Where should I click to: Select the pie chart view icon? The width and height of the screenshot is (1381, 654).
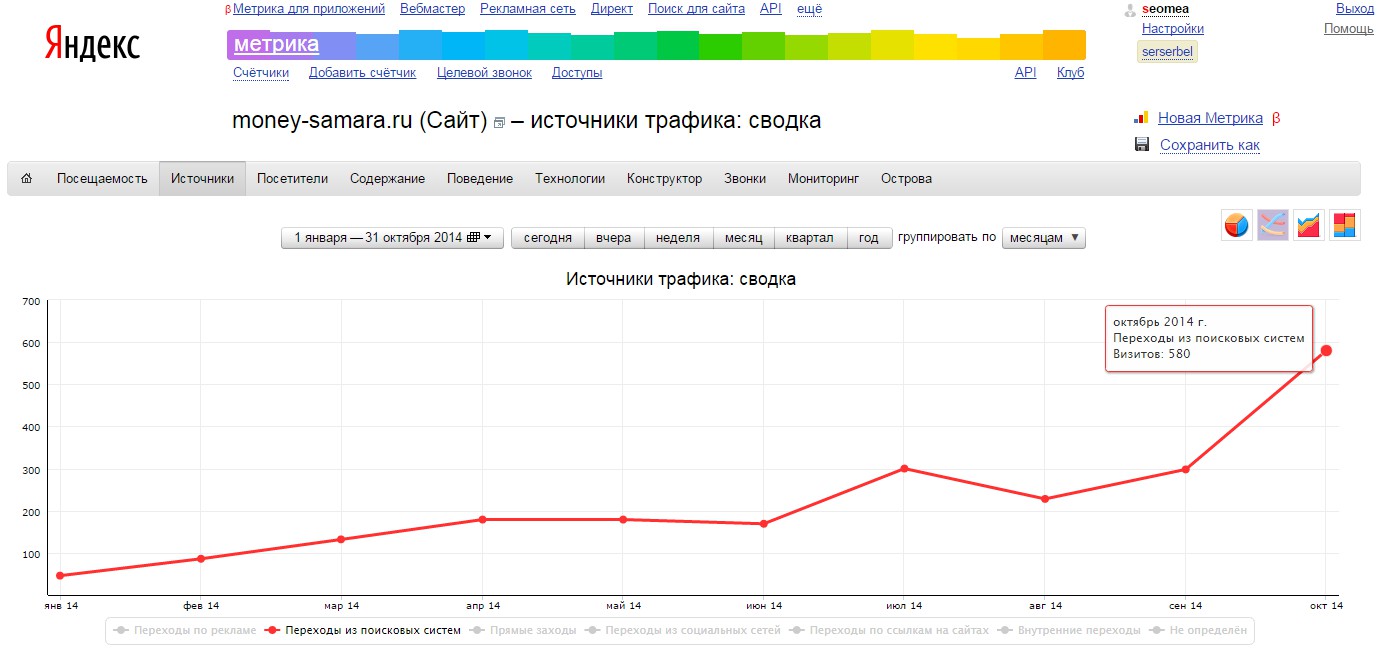point(1237,225)
